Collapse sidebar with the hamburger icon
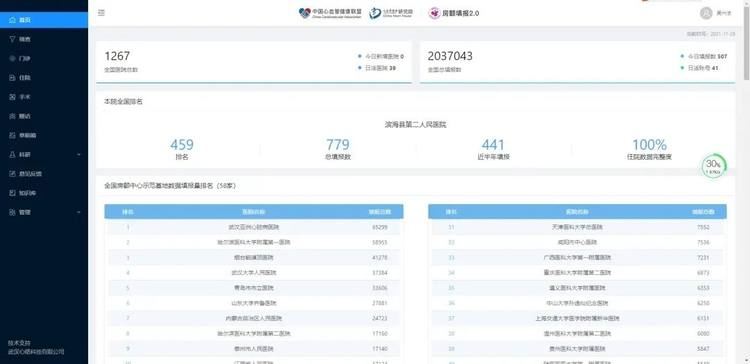This screenshot has height=364, width=750. tap(101, 13)
